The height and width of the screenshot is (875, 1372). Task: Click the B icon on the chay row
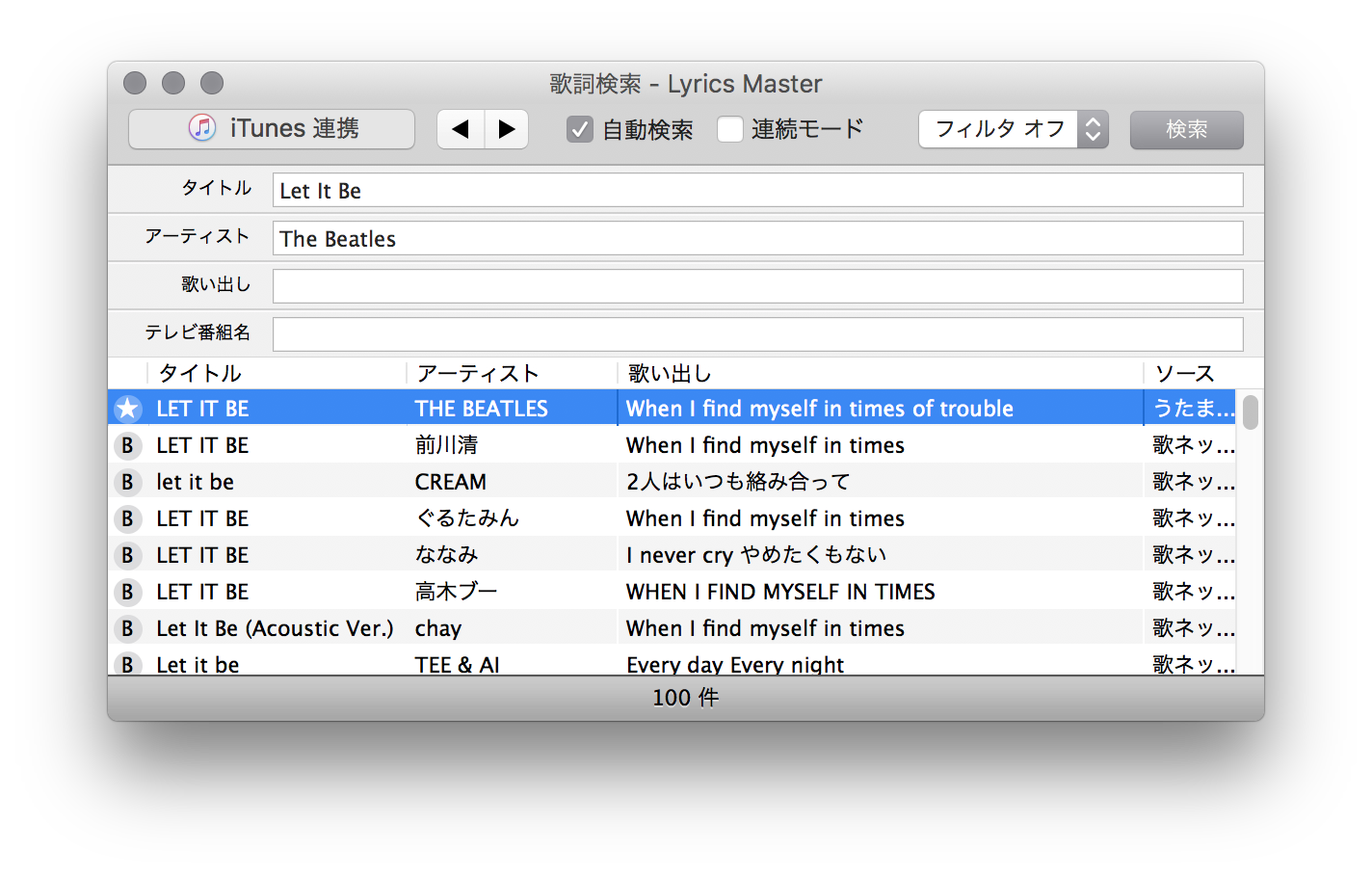[127, 628]
